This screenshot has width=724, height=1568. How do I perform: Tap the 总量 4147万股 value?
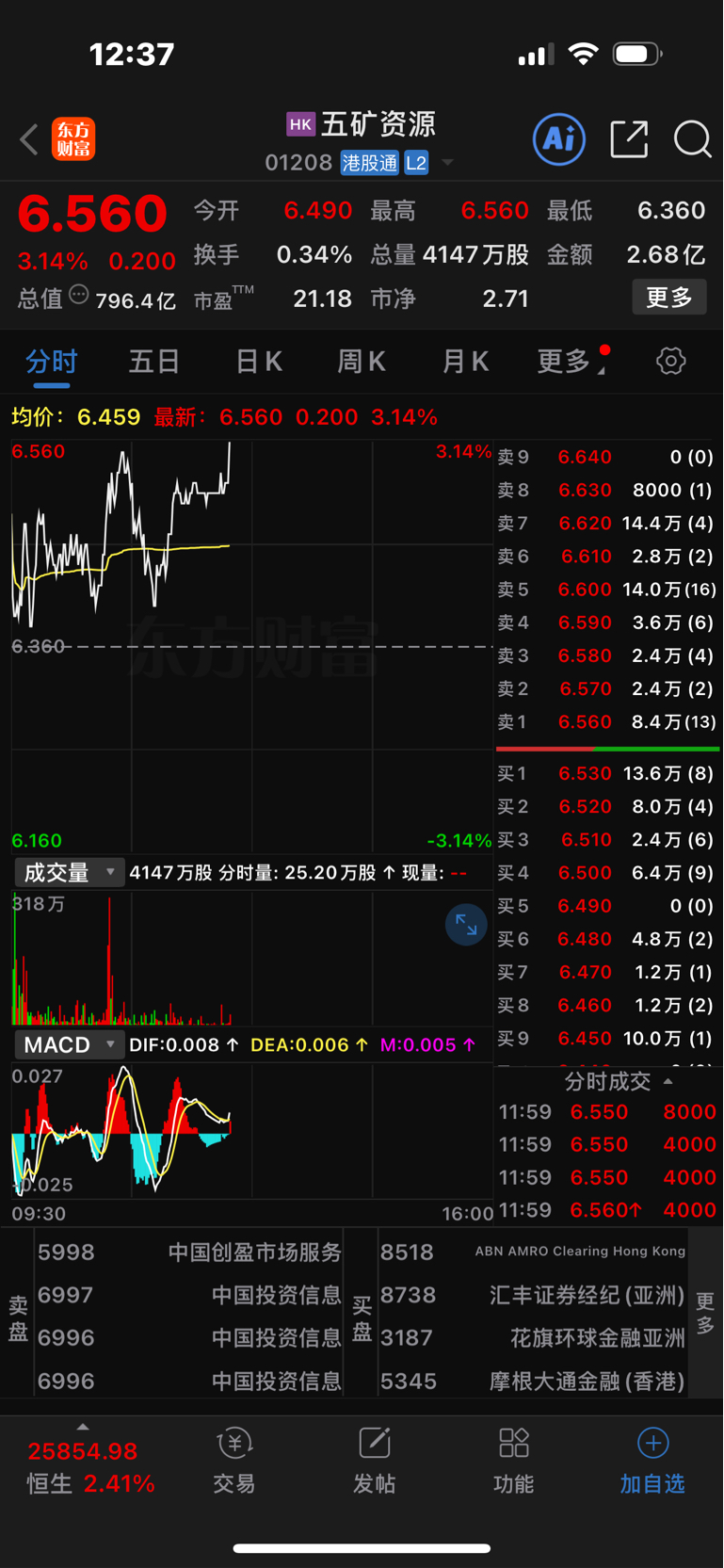click(475, 255)
